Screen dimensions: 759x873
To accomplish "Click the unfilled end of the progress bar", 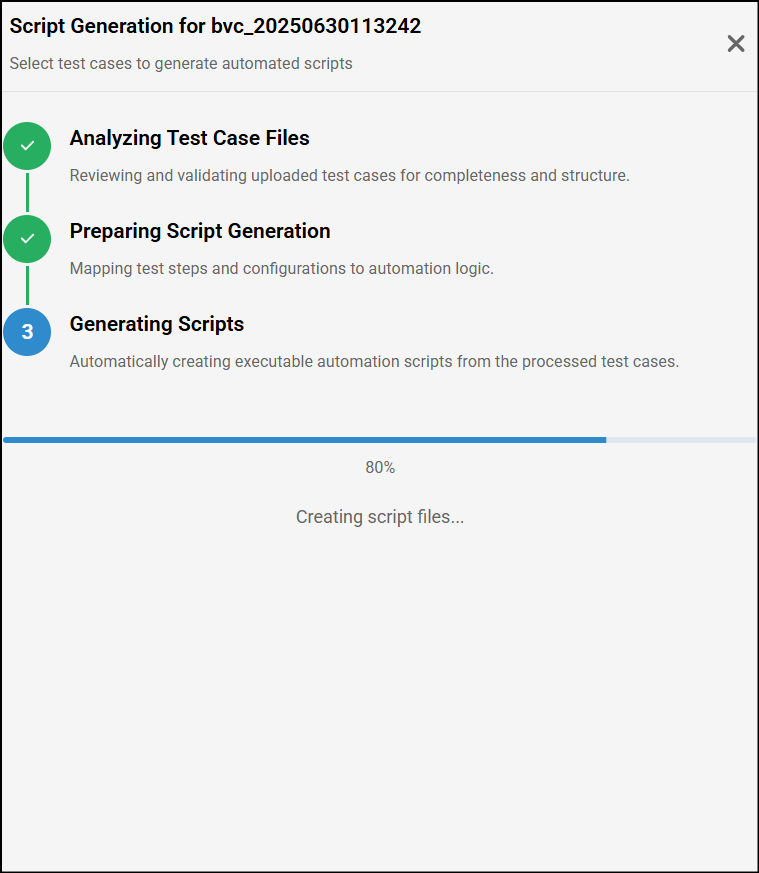I will [x=681, y=439].
